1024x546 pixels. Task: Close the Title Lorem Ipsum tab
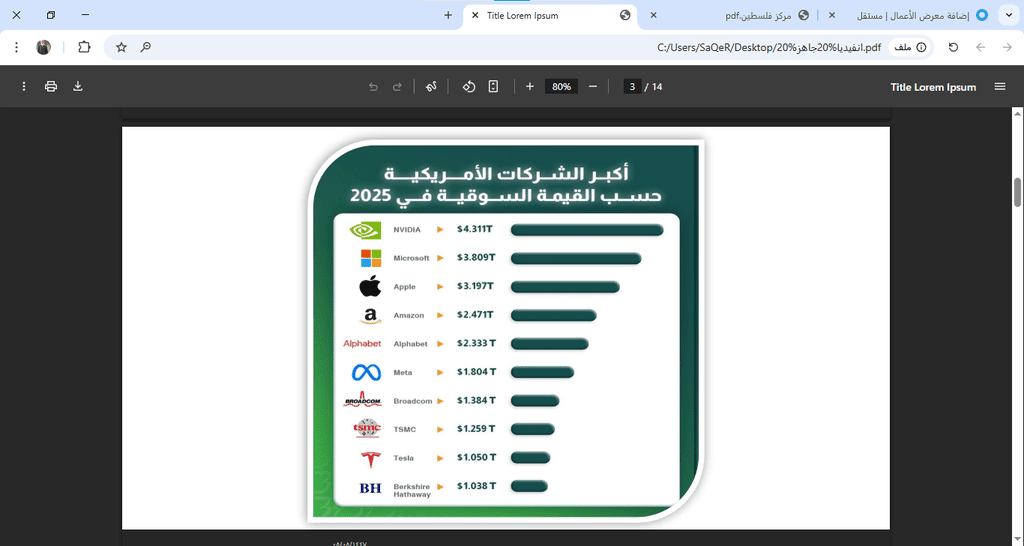point(475,15)
